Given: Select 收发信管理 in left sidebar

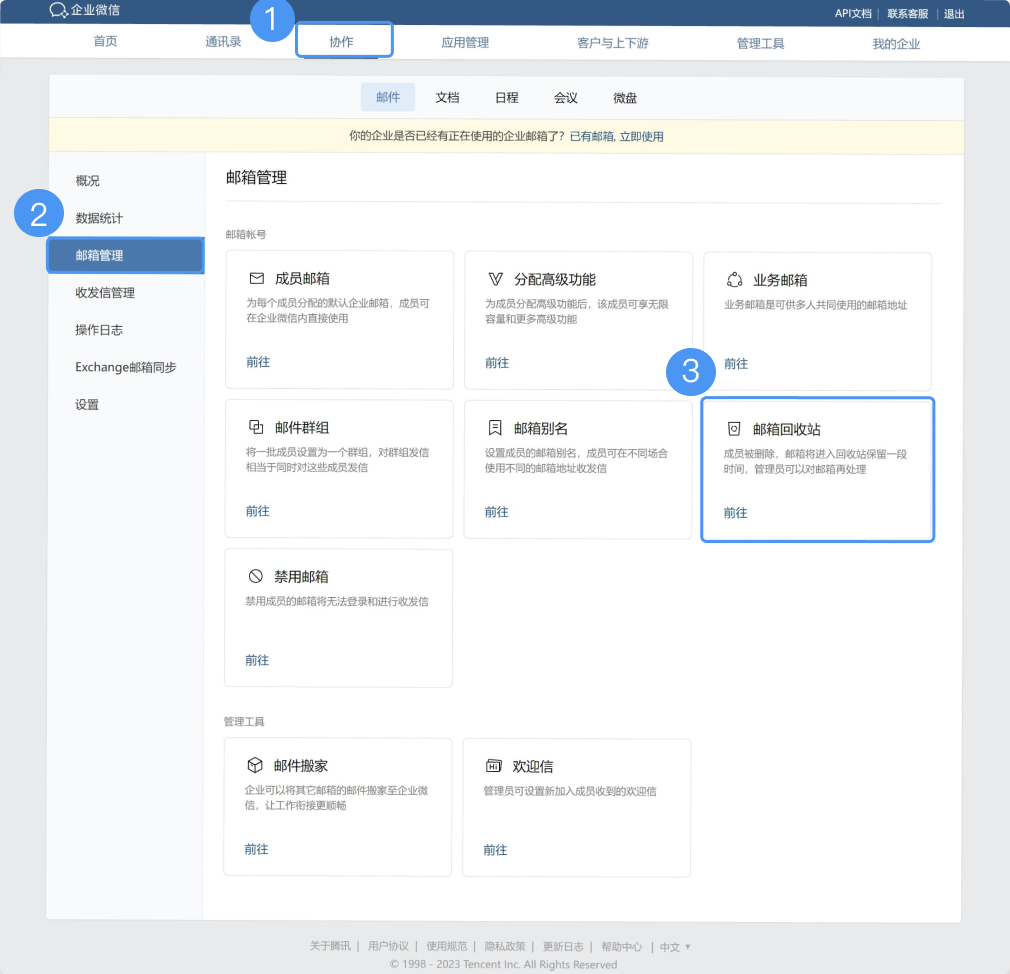Looking at the screenshot, I should click(105, 293).
